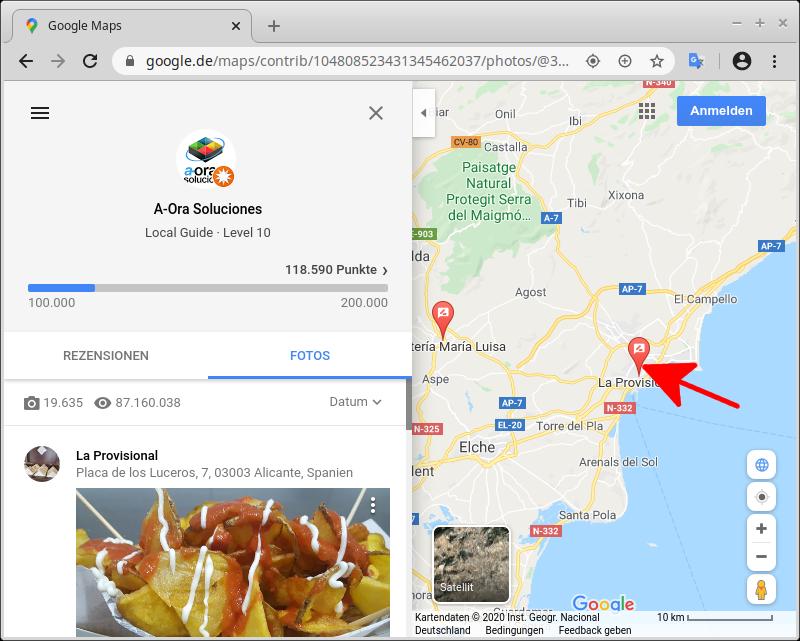800x641 pixels.
Task: Click the globe view icon
Action: click(761, 465)
